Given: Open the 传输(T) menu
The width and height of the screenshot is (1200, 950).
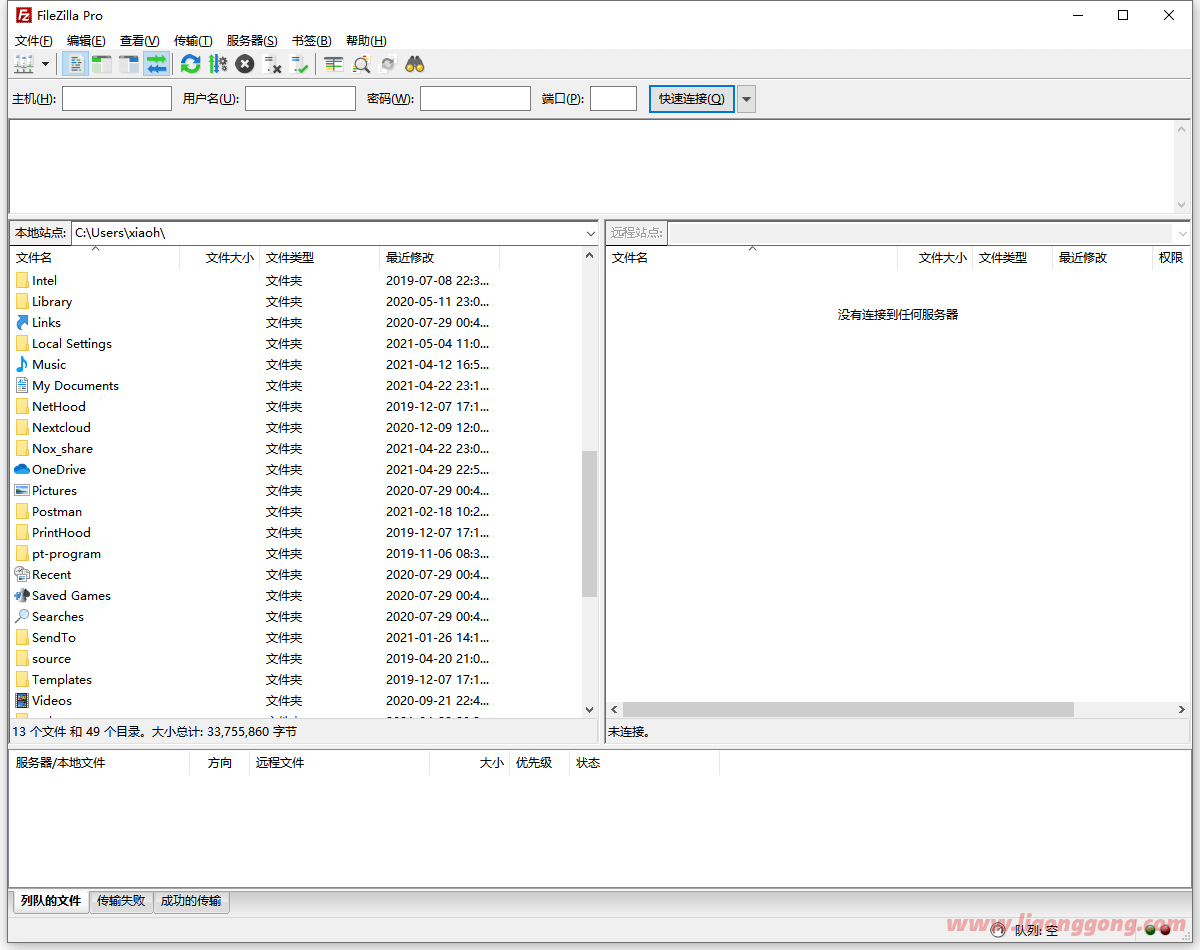Looking at the screenshot, I should pyautogui.click(x=193, y=41).
